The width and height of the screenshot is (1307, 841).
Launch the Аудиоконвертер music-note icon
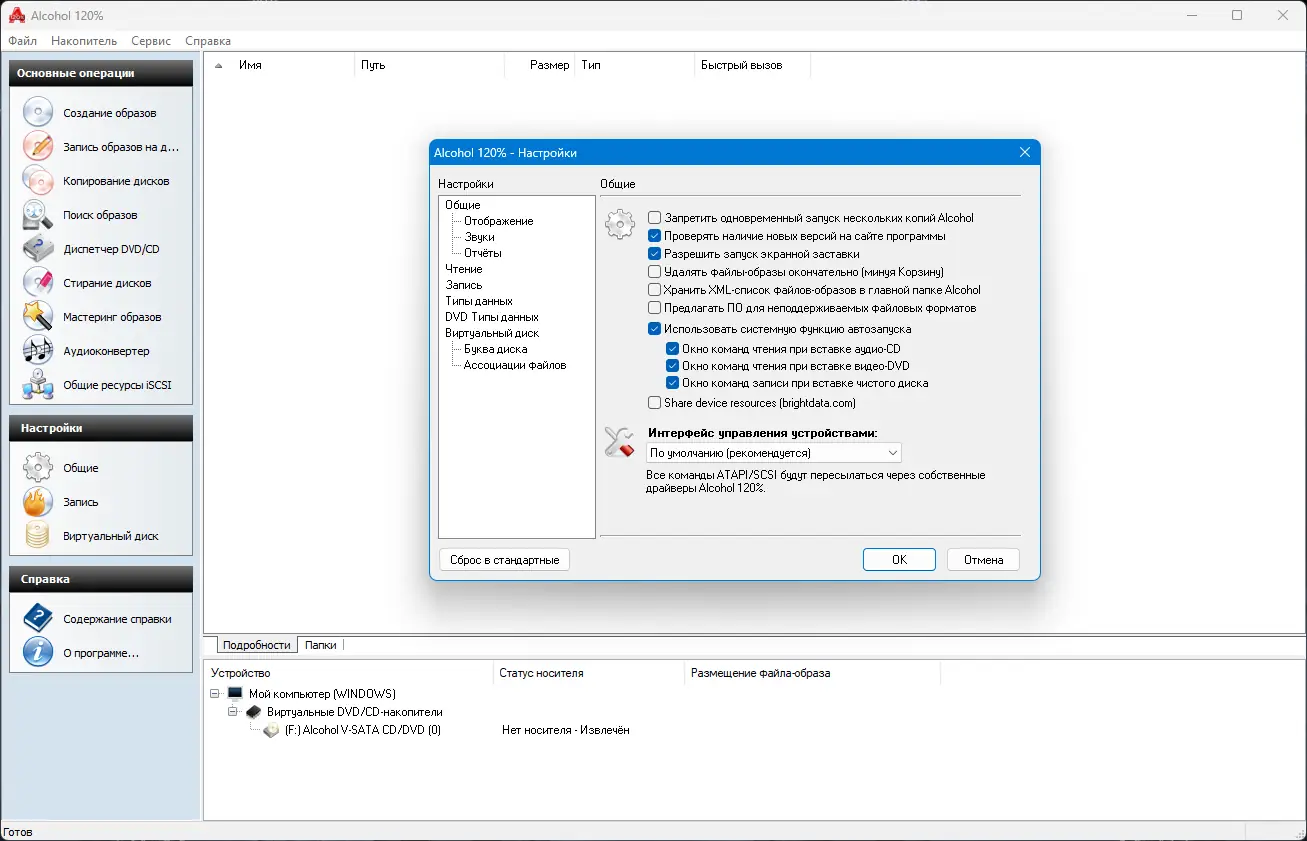point(38,350)
